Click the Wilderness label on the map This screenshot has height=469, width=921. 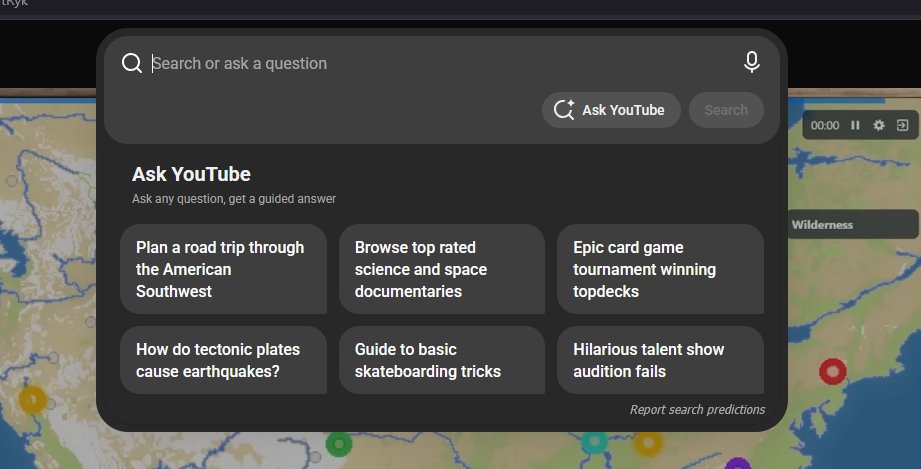[822, 225]
